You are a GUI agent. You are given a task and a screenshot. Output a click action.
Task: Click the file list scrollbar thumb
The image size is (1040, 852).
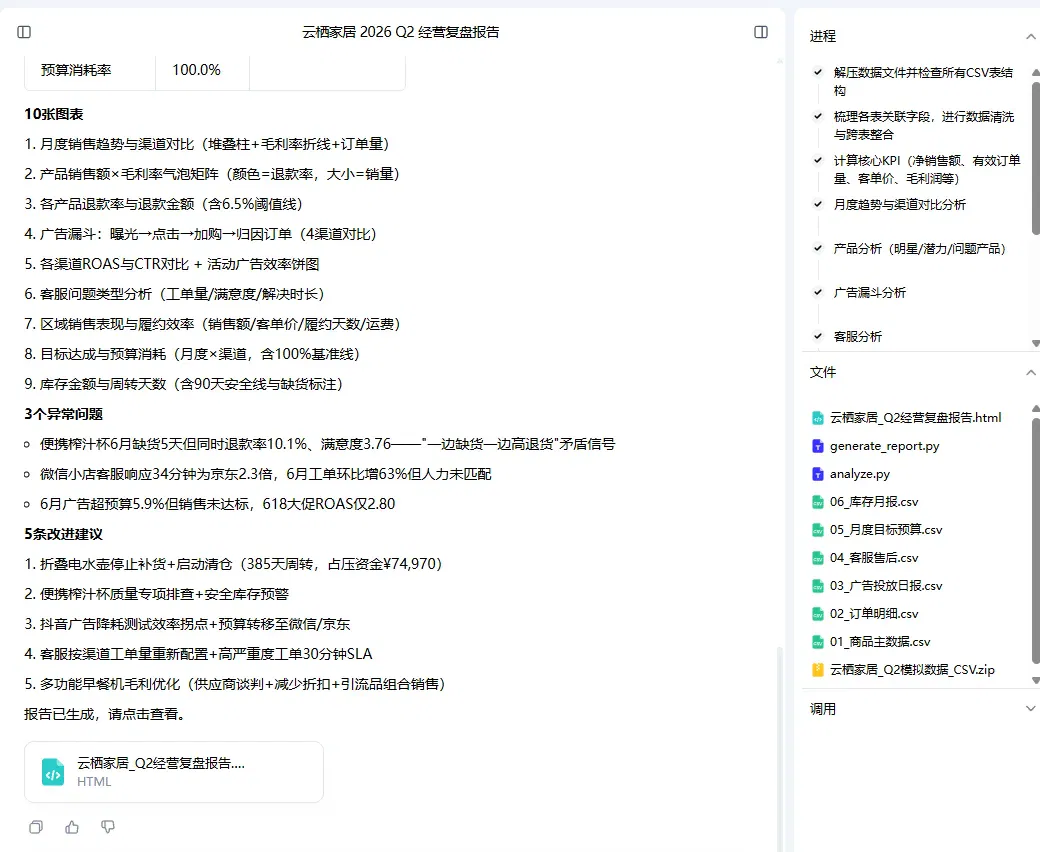[1036, 540]
